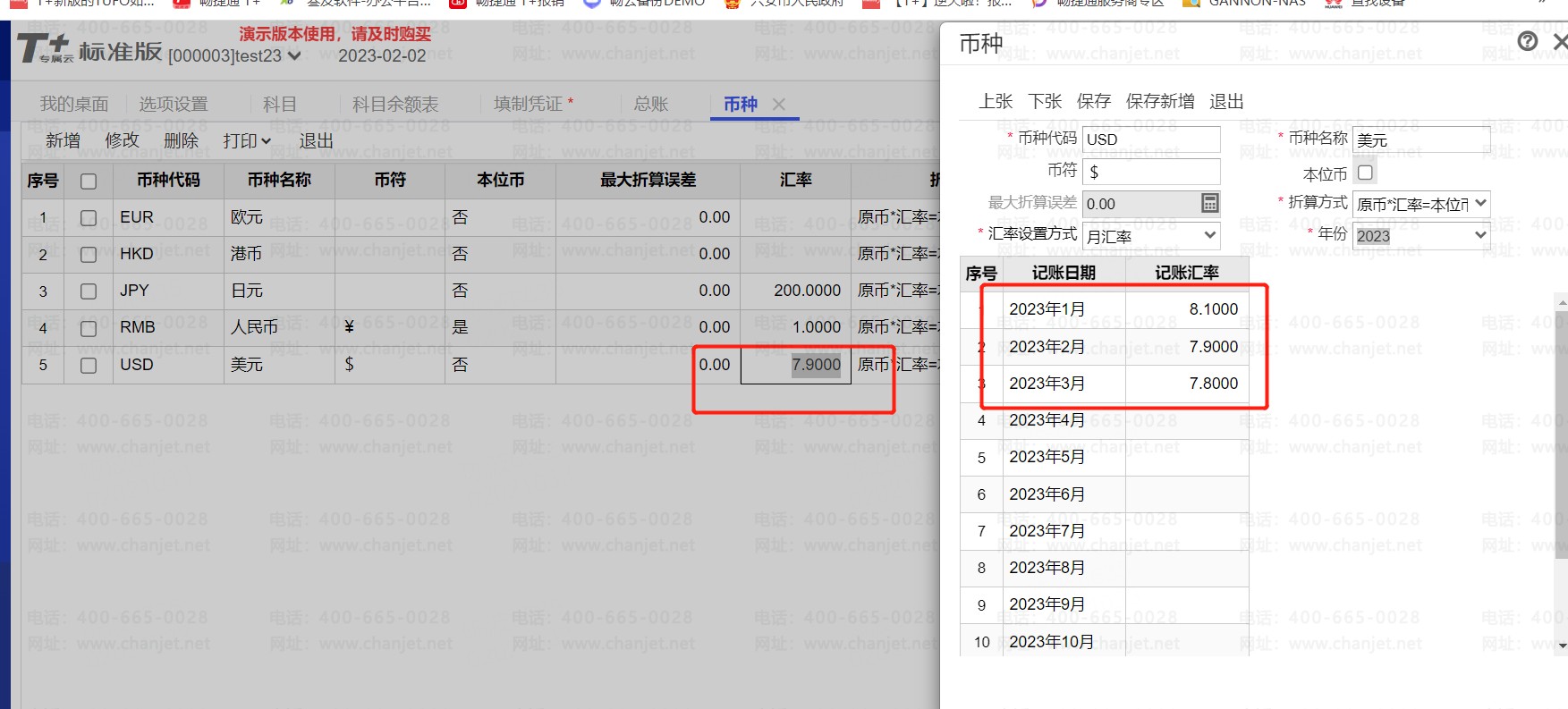
Task: Switch to the 科目余额表 tab
Action: (x=395, y=105)
